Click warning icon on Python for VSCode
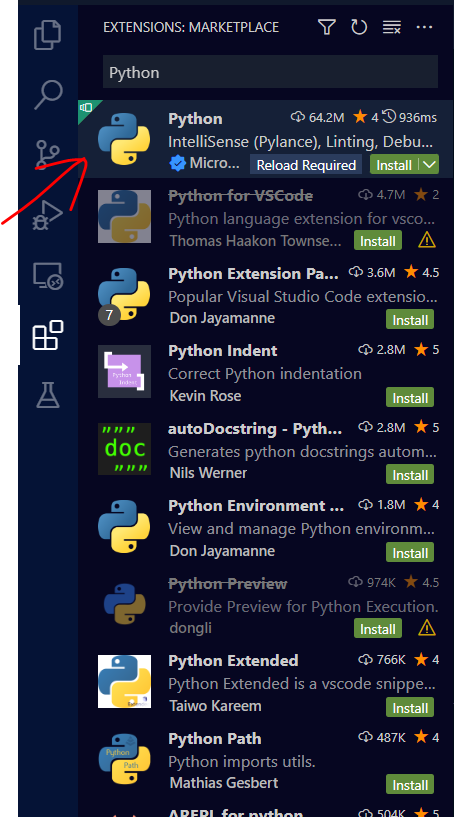454x817 pixels. [427, 240]
